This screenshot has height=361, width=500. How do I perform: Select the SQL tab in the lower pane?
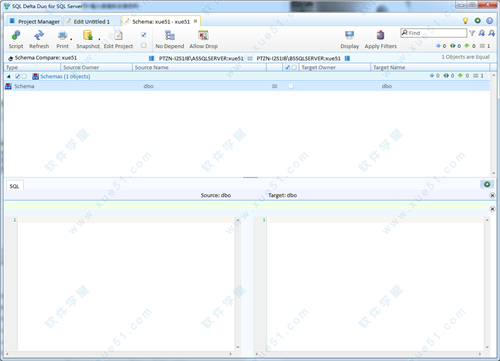[x=14, y=186]
